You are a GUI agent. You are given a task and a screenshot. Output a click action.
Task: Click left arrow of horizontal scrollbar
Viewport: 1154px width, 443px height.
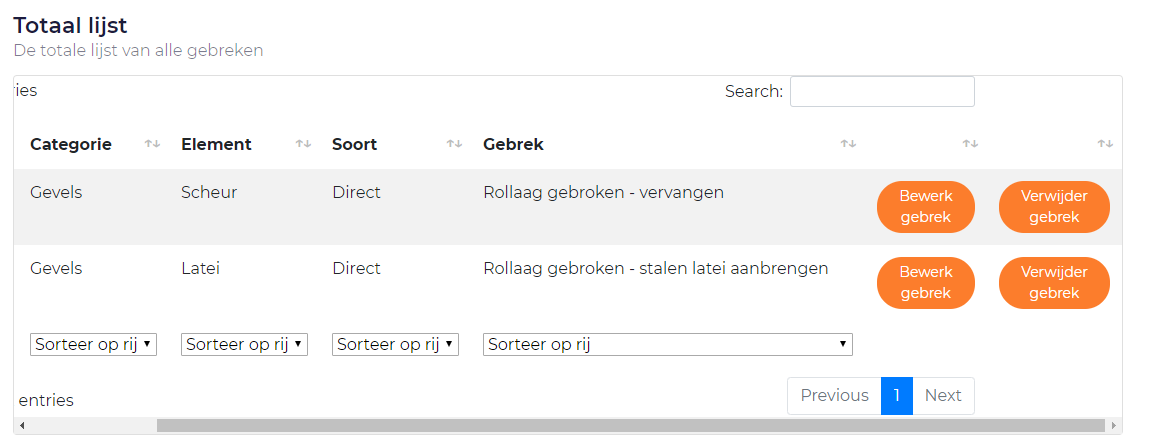tap(22, 426)
